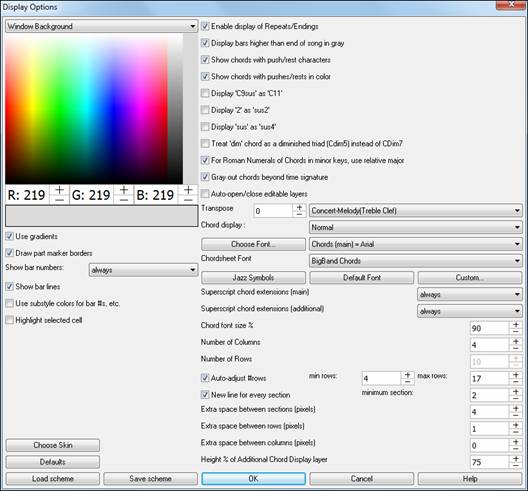Decrease the Green color value with minus
The image size is (528, 491).
[x=124, y=200]
